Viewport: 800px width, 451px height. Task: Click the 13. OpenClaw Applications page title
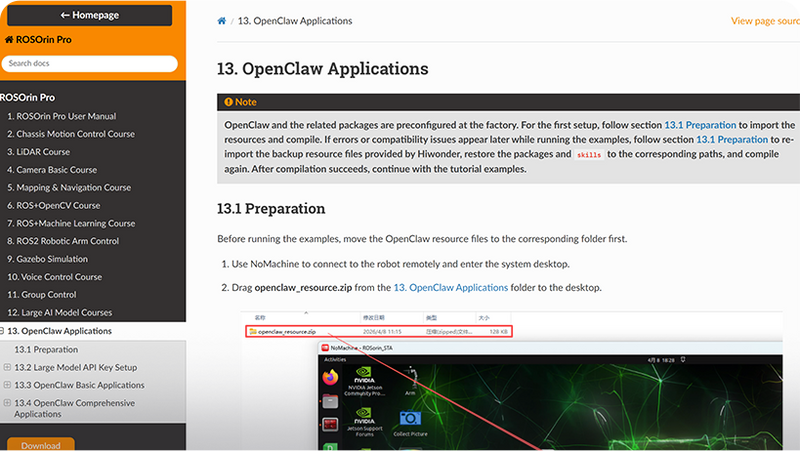coord(322,68)
